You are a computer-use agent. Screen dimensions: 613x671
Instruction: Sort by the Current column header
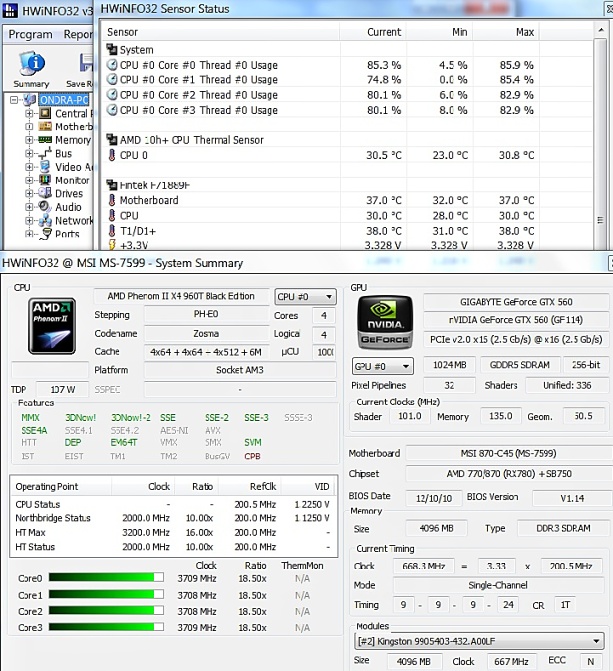373,32
